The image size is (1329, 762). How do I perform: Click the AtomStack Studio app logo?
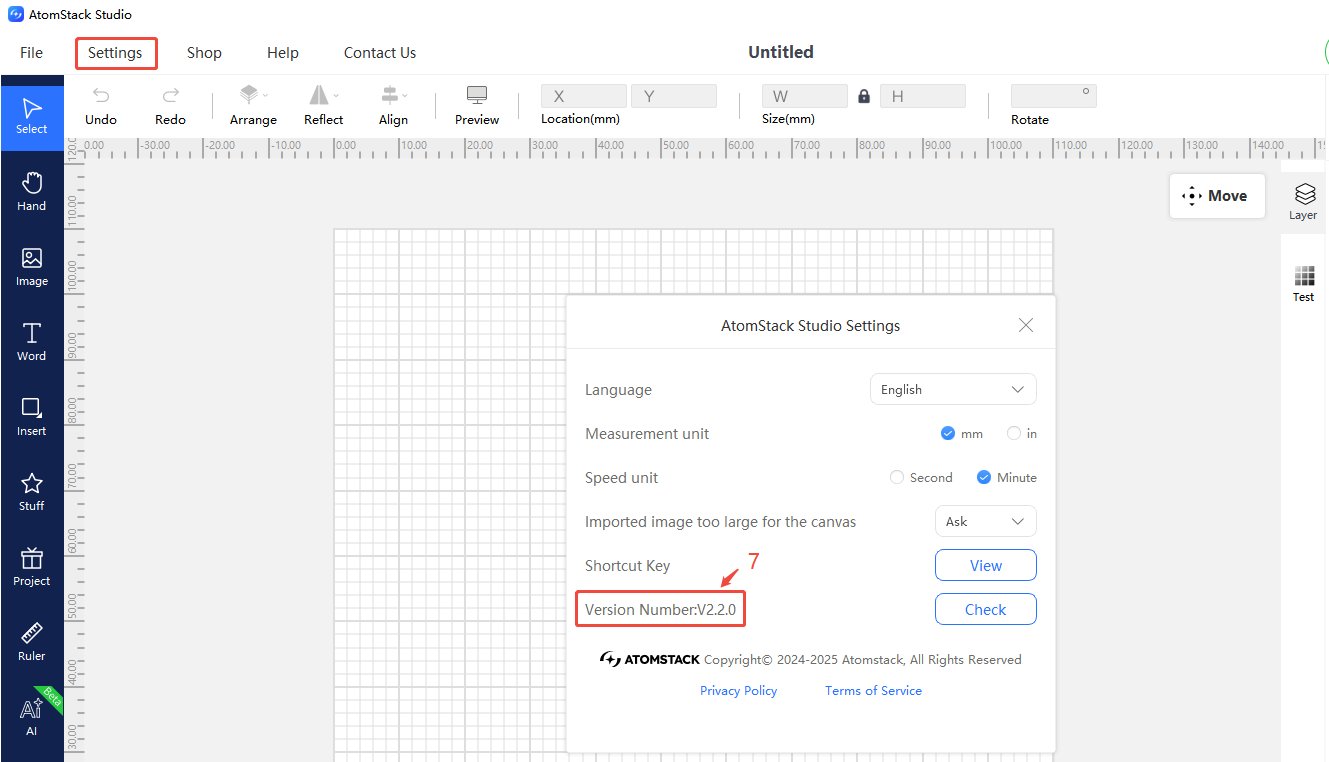[x=16, y=14]
